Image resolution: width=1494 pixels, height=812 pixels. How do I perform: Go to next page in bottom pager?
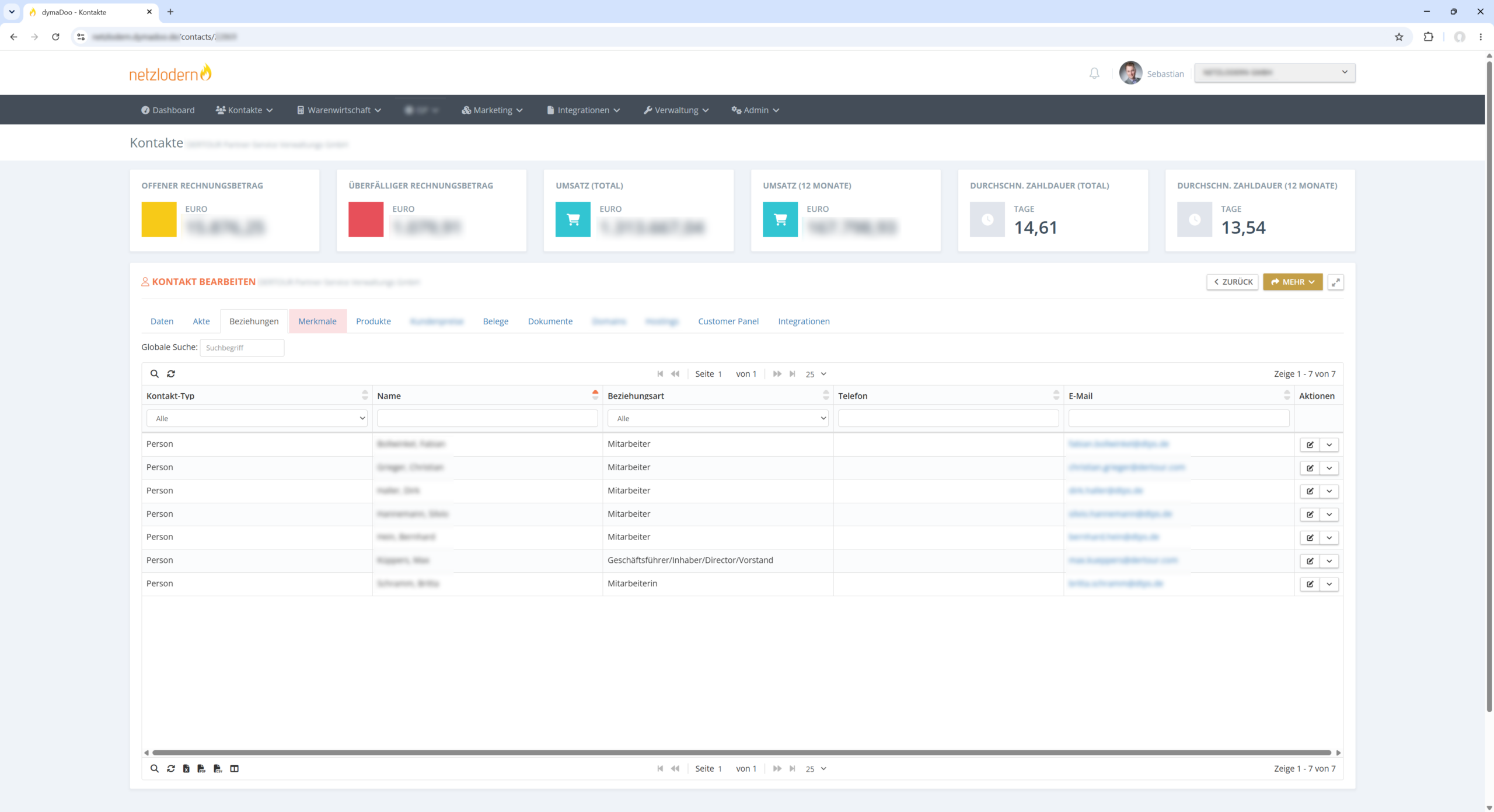point(777,769)
